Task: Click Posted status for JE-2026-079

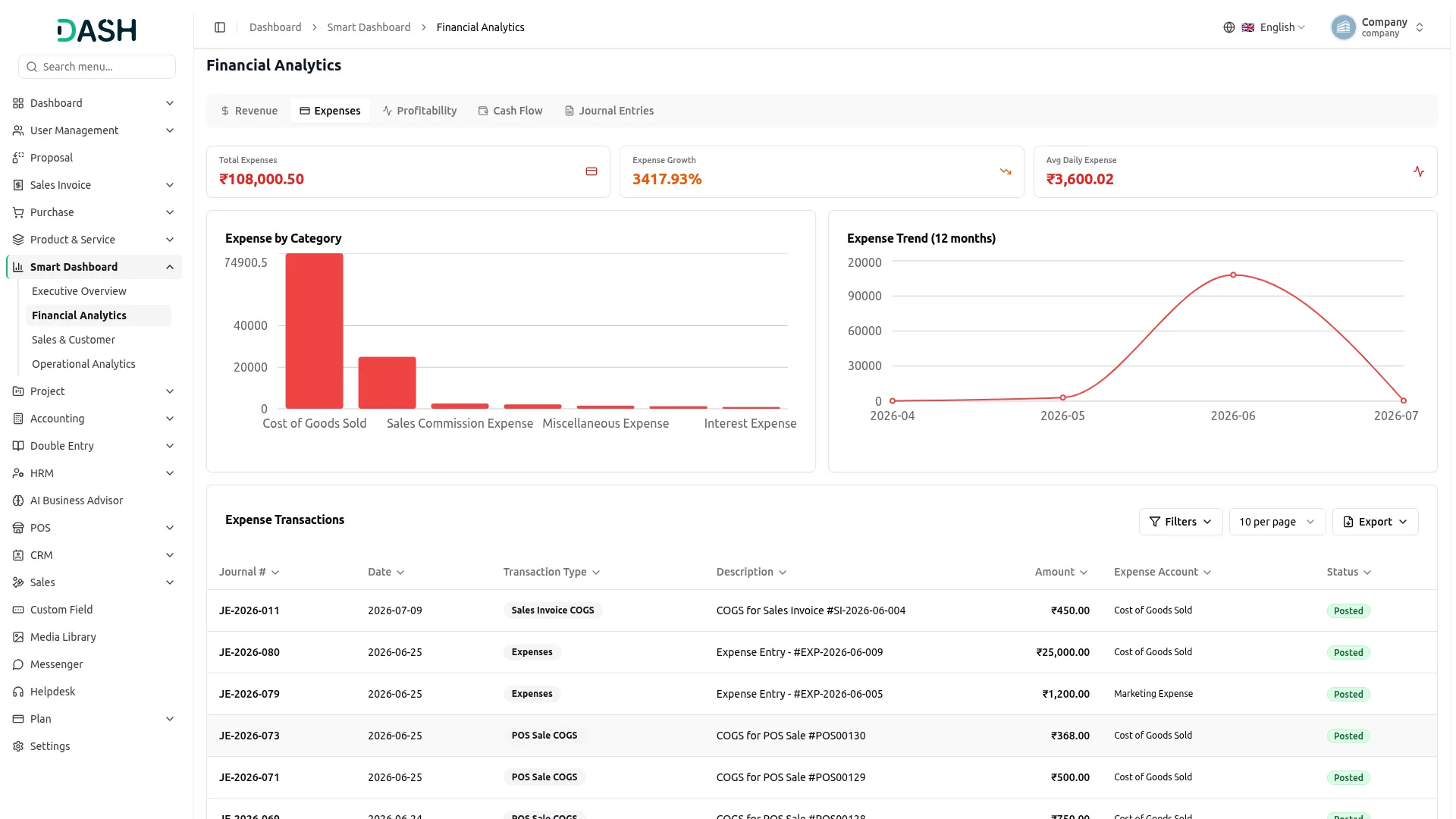Action: [x=1348, y=695]
